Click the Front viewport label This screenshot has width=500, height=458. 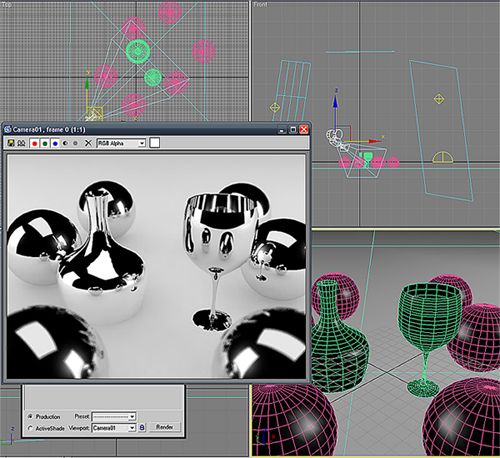point(260,5)
